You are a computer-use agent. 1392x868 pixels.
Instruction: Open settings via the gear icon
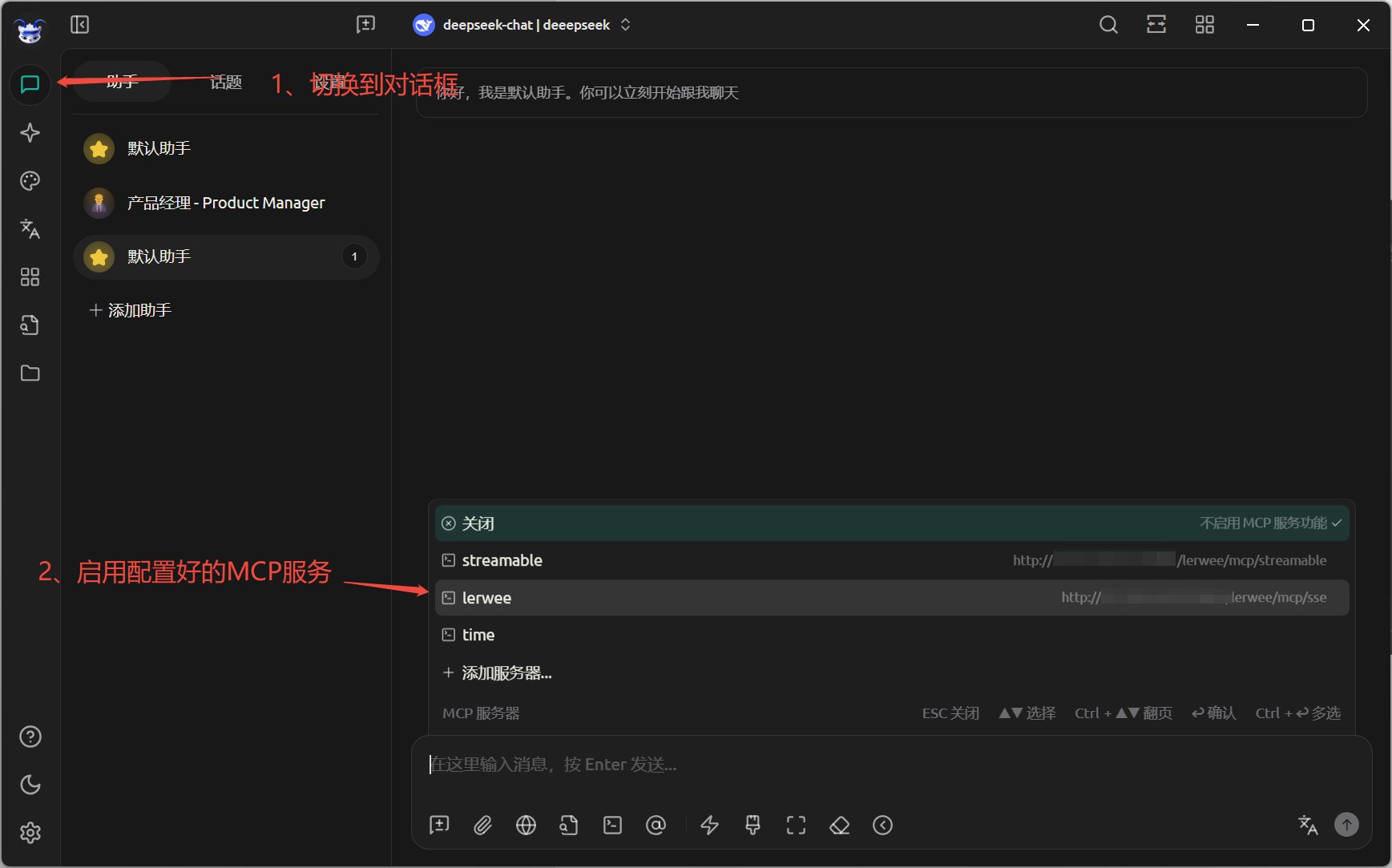(x=30, y=833)
